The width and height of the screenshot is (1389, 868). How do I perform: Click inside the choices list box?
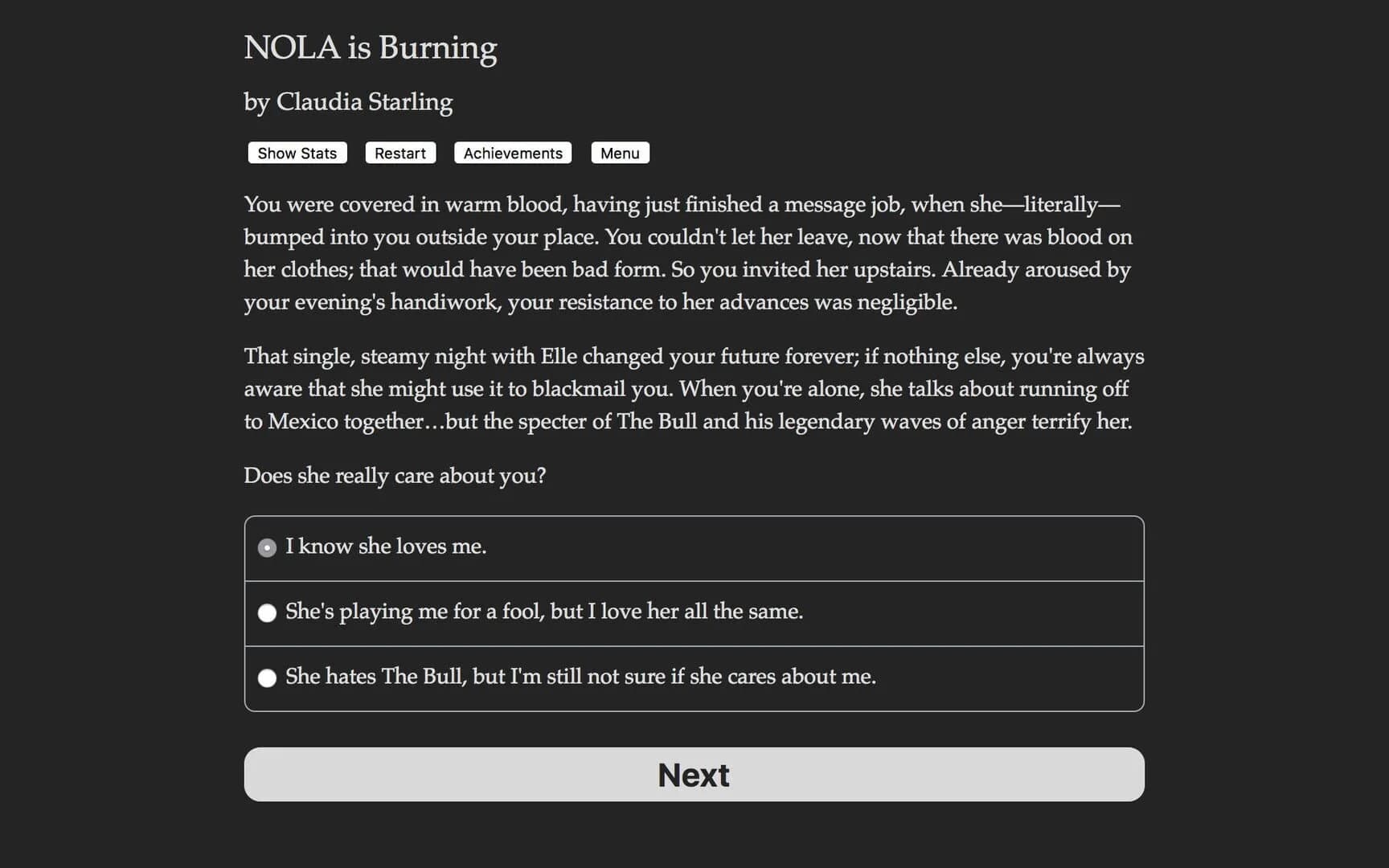click(694, 612)
